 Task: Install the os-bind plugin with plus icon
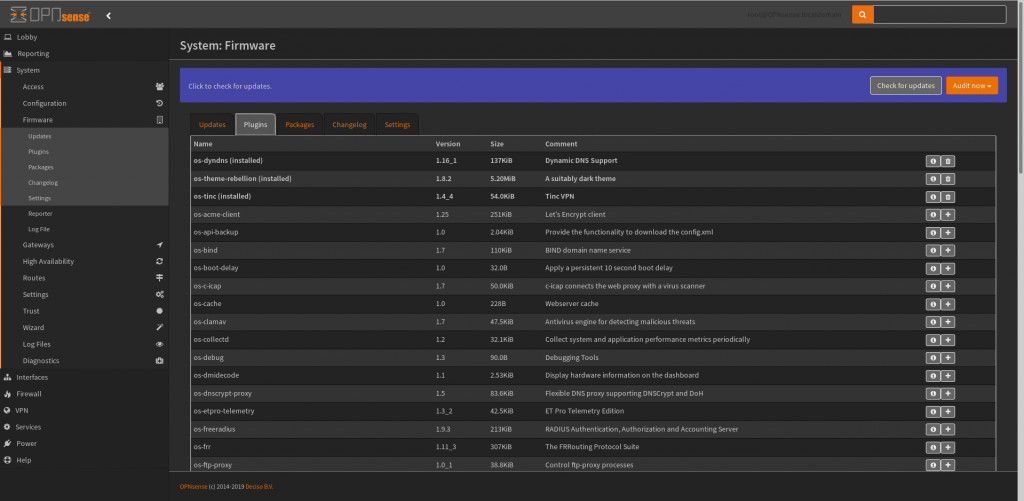948,251
